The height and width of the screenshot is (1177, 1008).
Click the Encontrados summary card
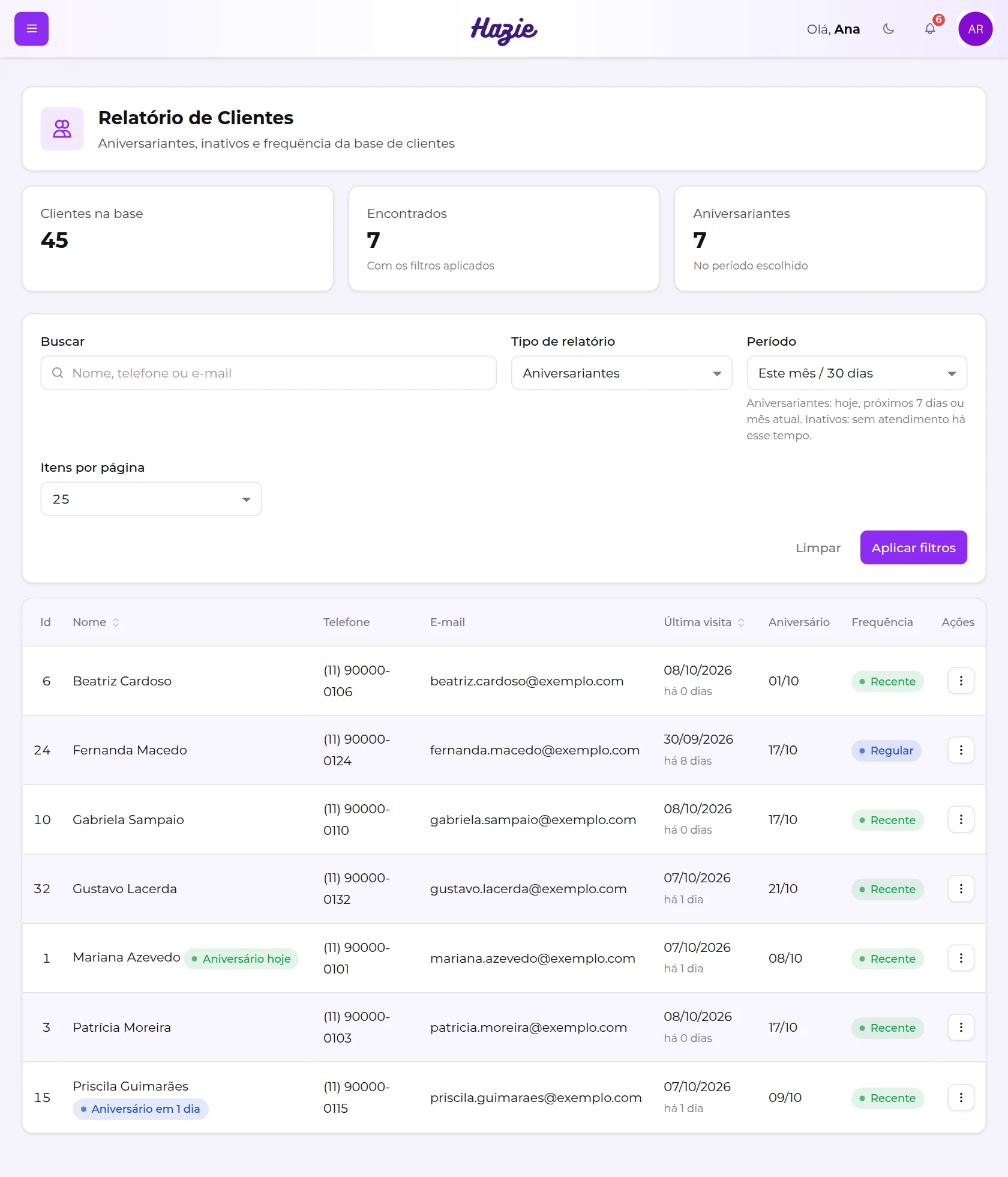(504, 239)
